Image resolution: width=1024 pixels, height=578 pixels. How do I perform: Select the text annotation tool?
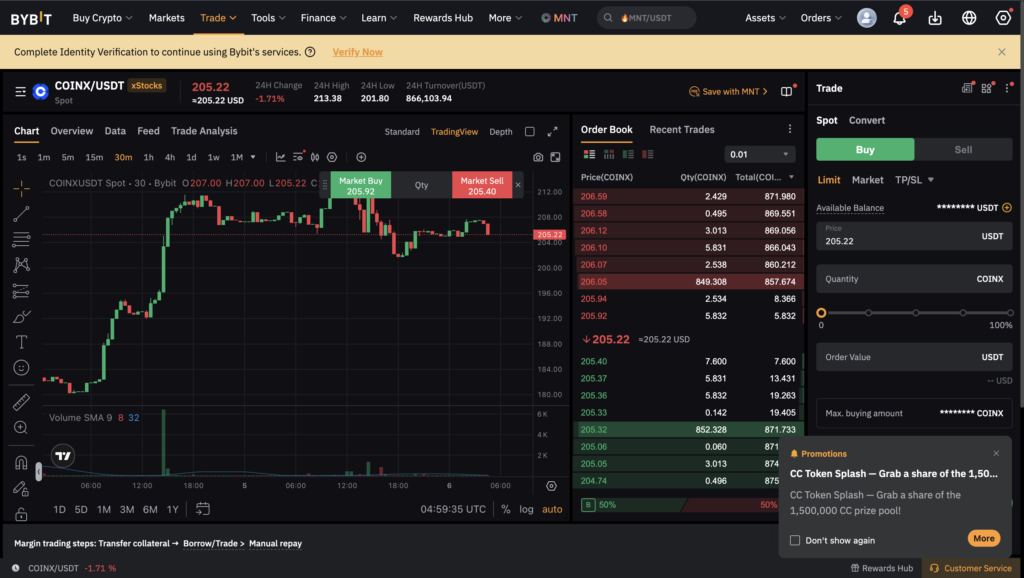coord(21,342)
